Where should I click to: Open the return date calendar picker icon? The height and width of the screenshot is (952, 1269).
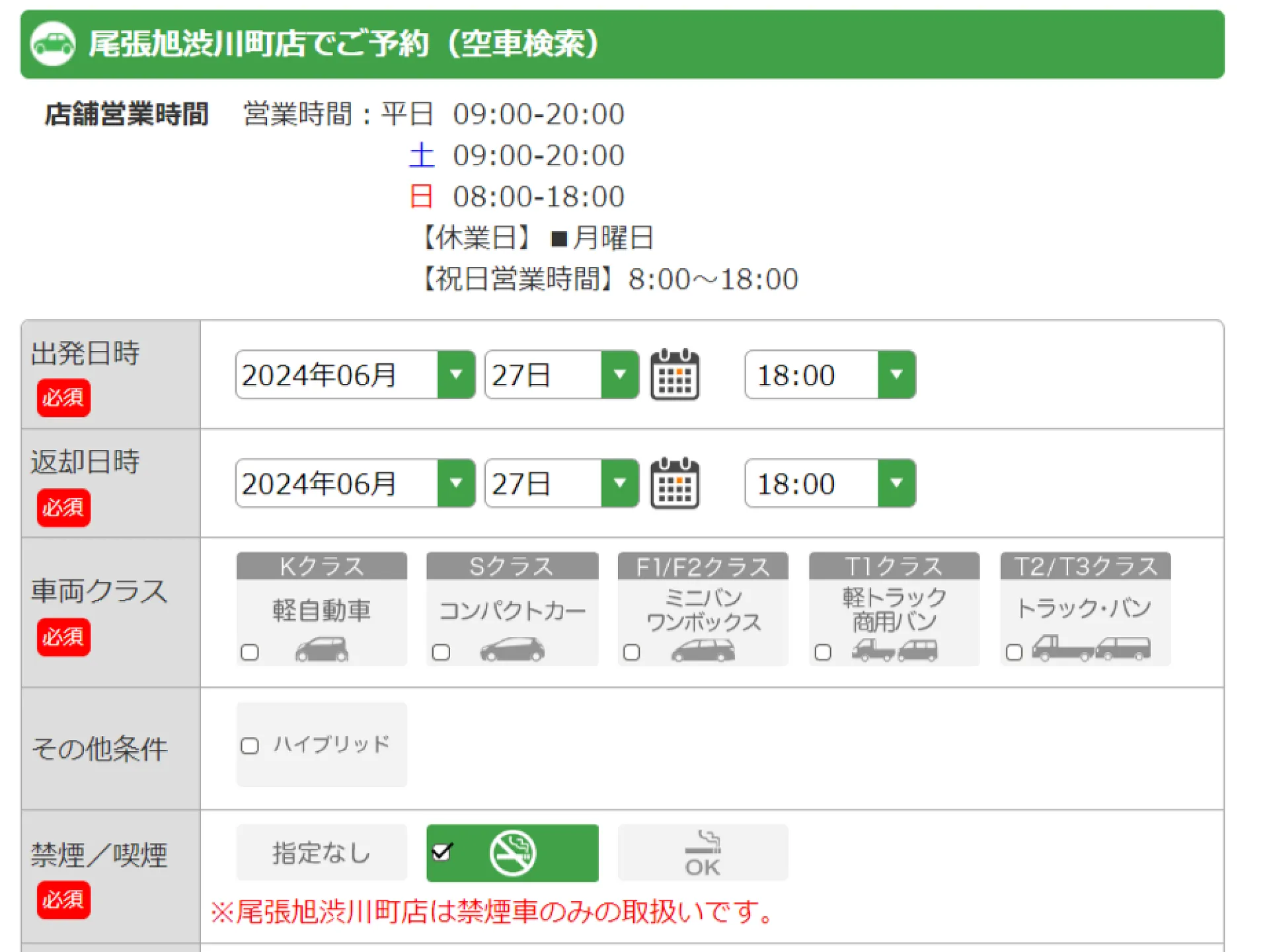[674, 484]
